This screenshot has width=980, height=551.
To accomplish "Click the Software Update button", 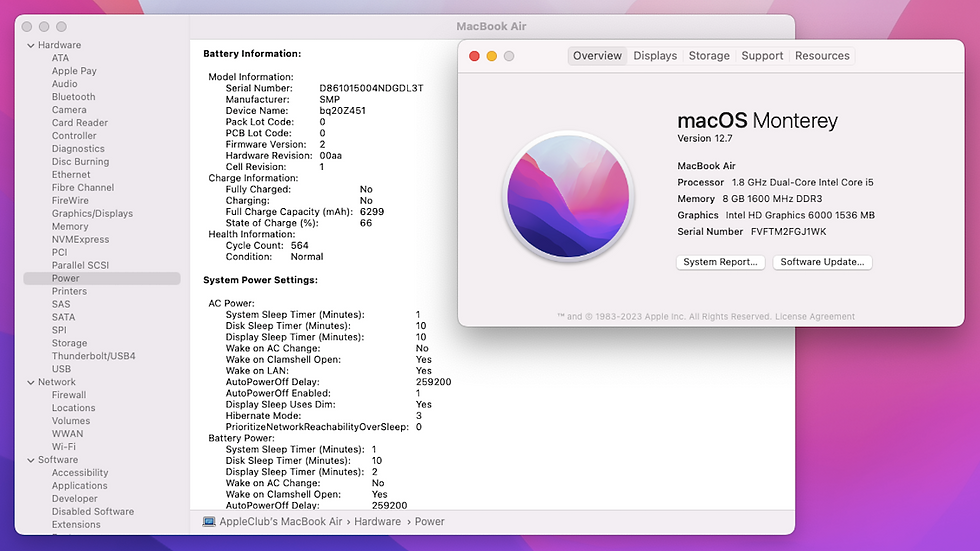I will (822, 262).
